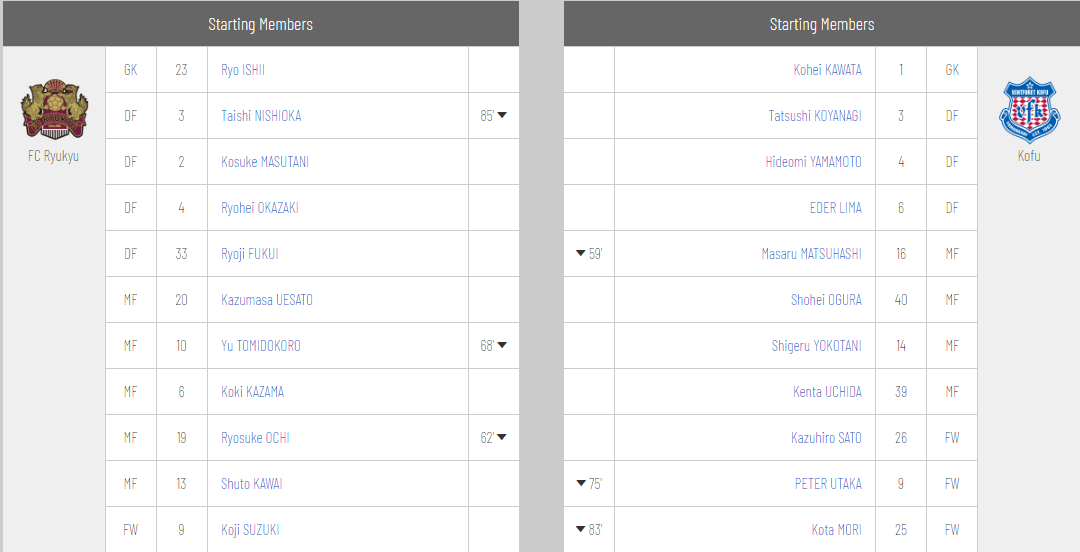Click substitution arrow at 83' for Mori

[581, 530]
